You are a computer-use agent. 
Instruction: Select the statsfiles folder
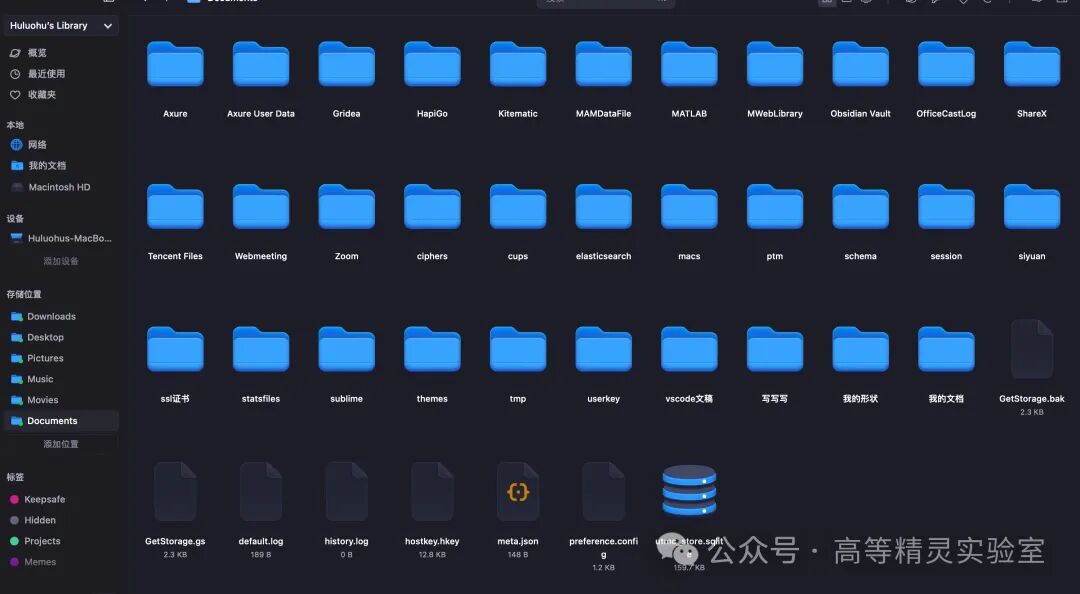coord(261,349)
